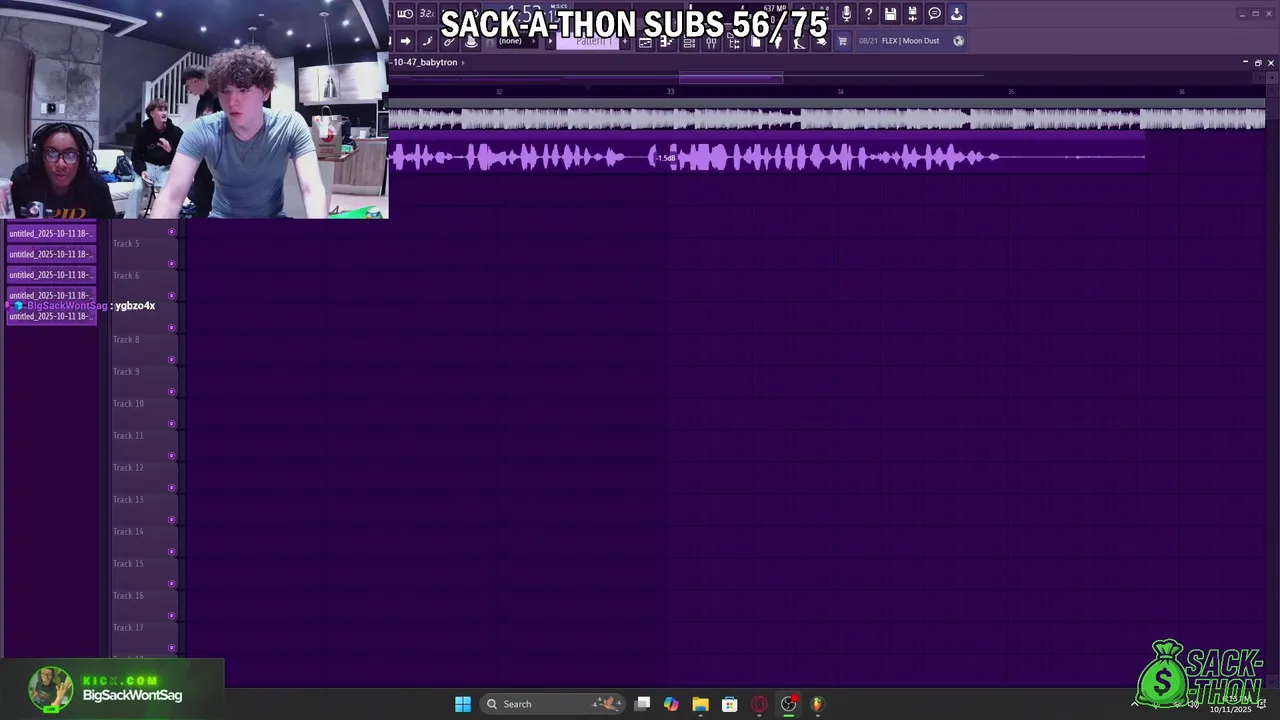Click the microphone recording icon

click(x=846, y=14)
